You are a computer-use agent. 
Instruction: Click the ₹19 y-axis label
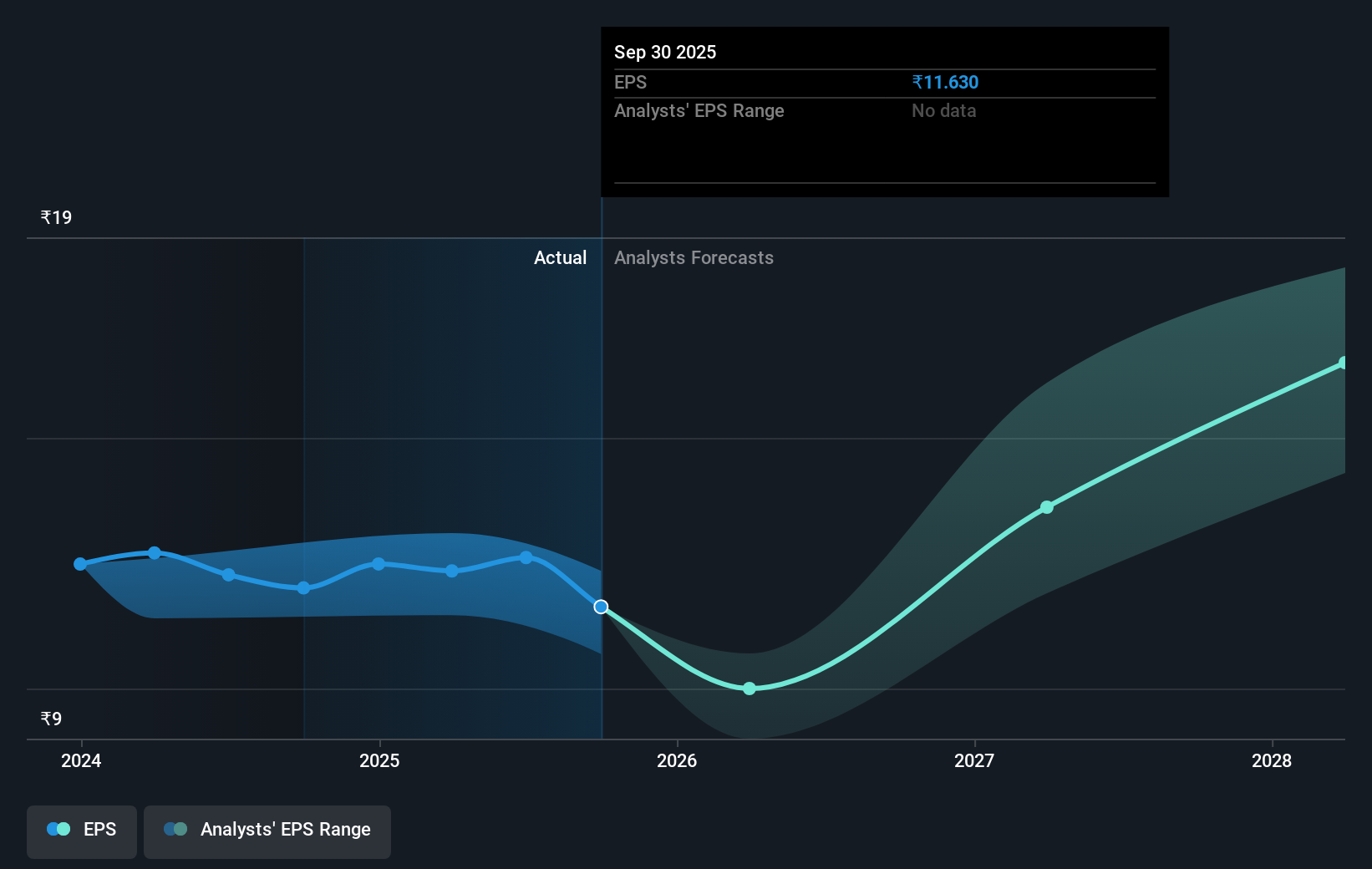tap(56, 217)
